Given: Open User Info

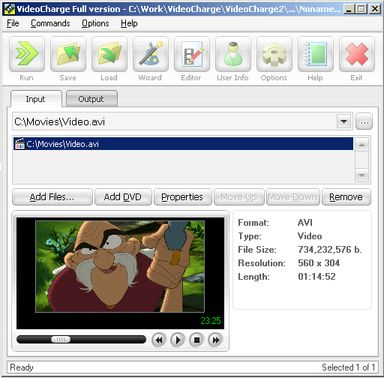Looking at the screenshot, I should [x=233, y=54].
